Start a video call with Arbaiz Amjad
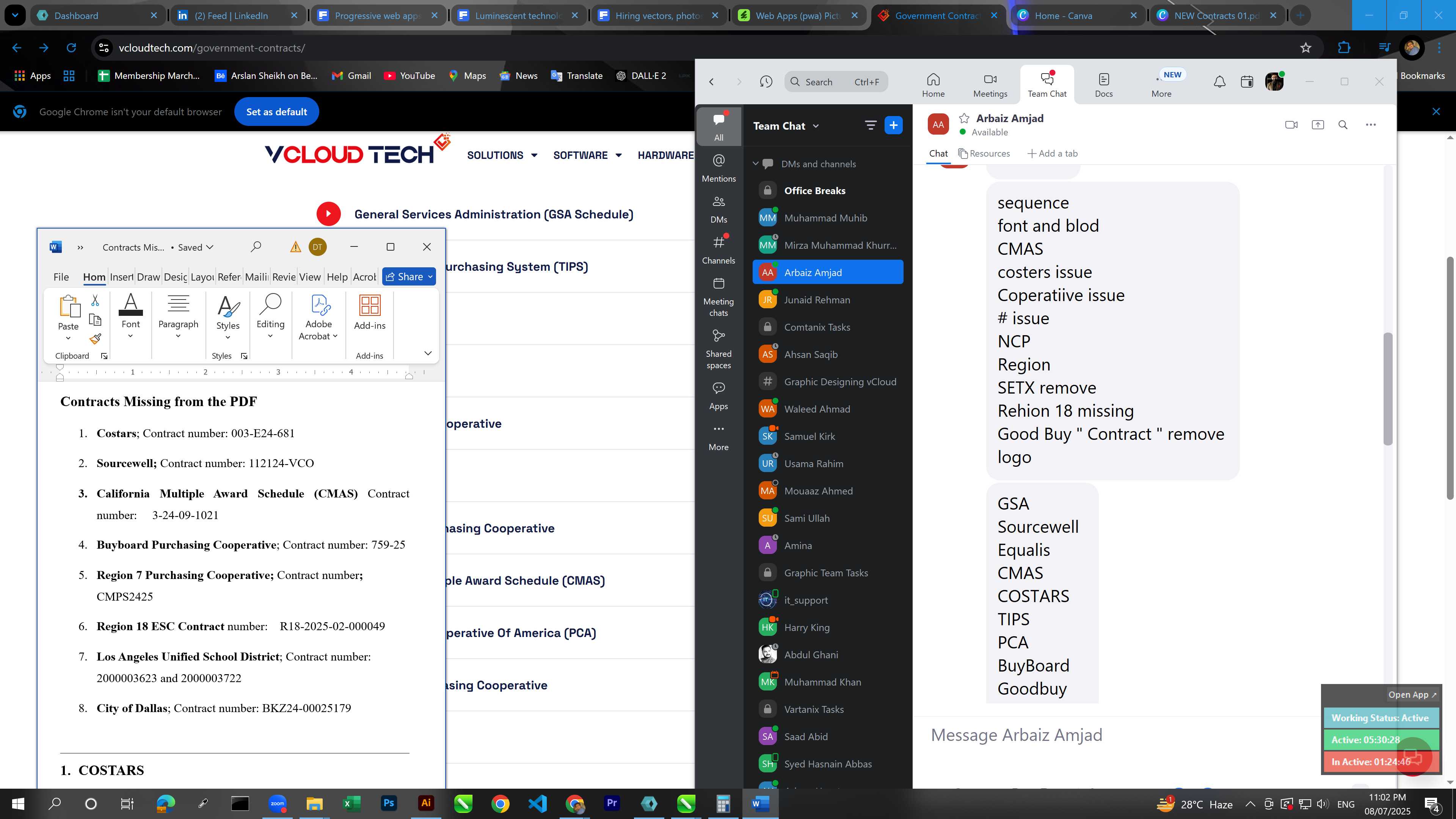The height and width of the screenshot is (819, 1456). click(1291, 125)
